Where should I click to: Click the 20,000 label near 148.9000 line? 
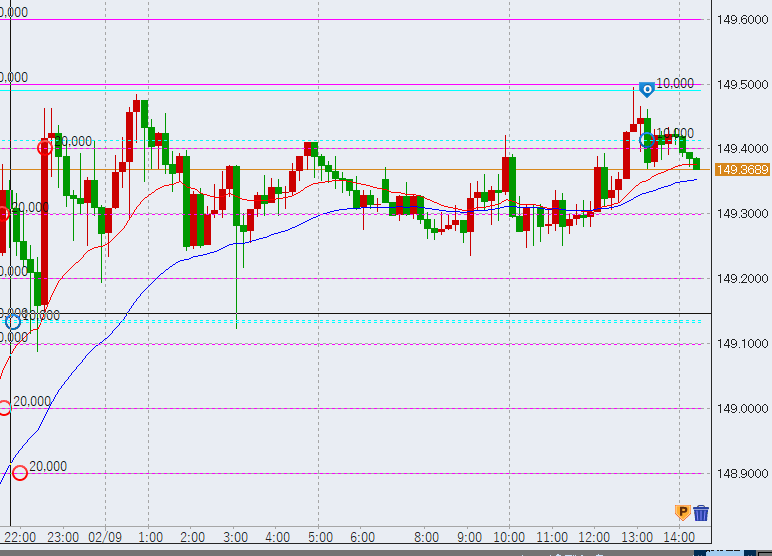(x=48, y=466)
